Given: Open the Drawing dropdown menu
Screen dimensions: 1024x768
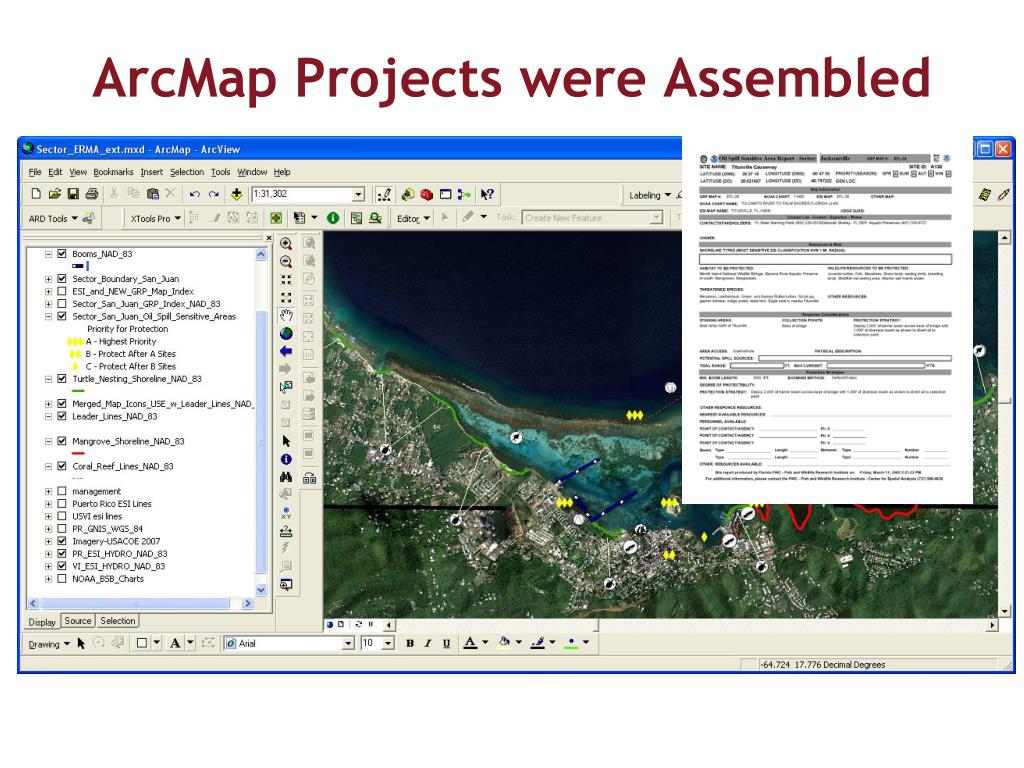Looking at the screenshot, I should click(x=49, y=644).
